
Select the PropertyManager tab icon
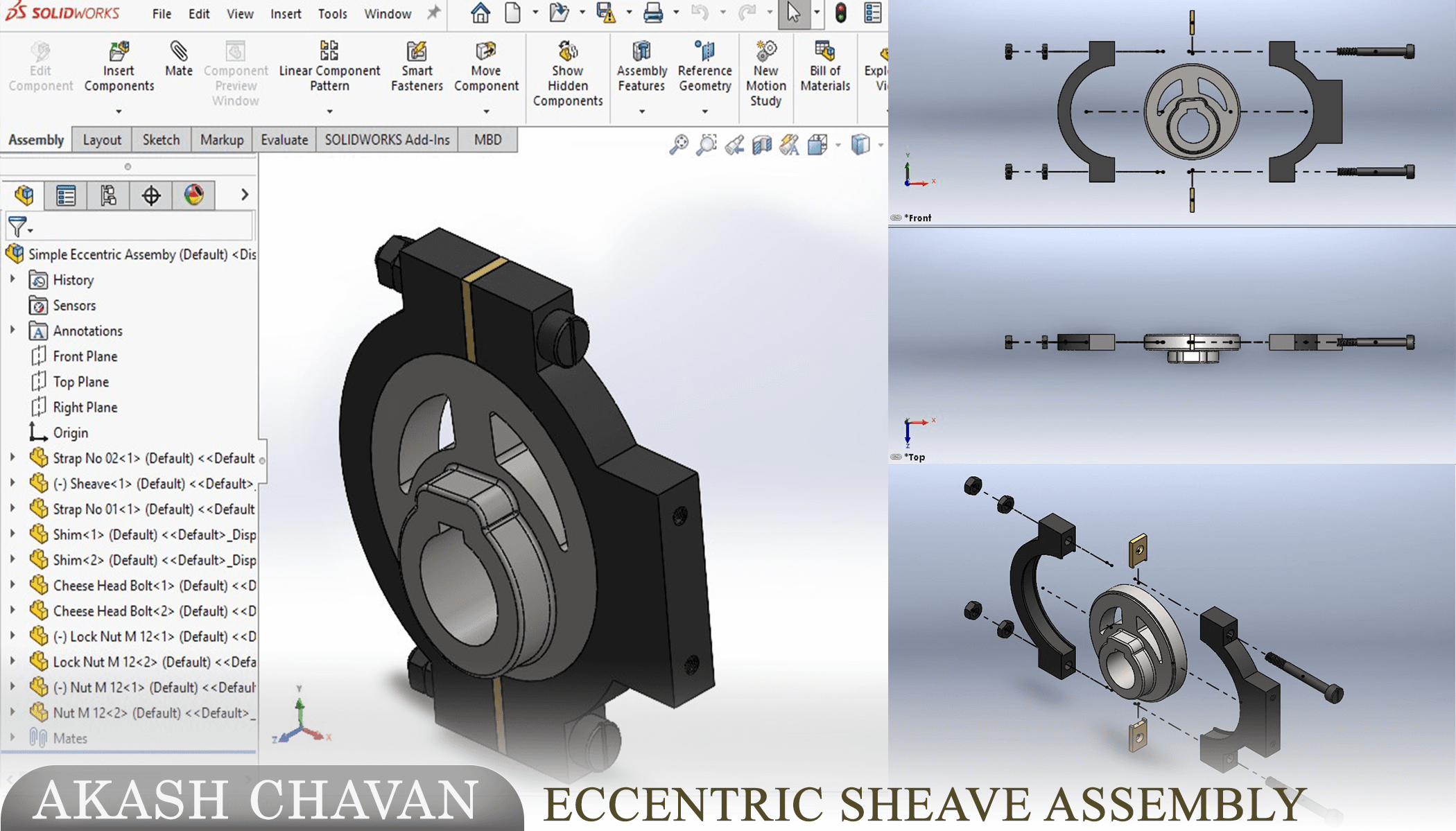(x=66, y=195)
